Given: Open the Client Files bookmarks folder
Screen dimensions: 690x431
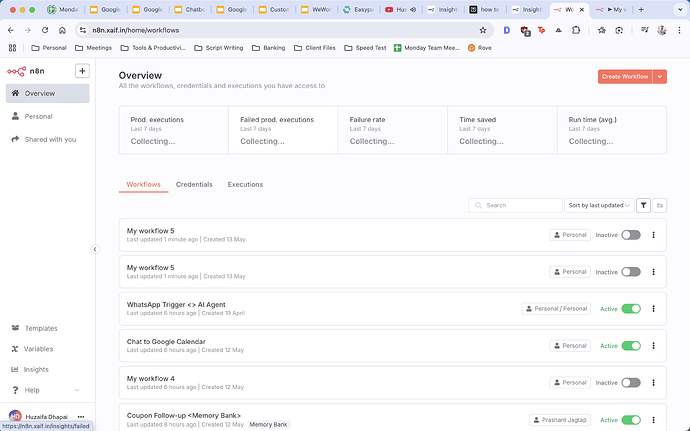Looking at the screenshot, I should (x=315, y=48).
